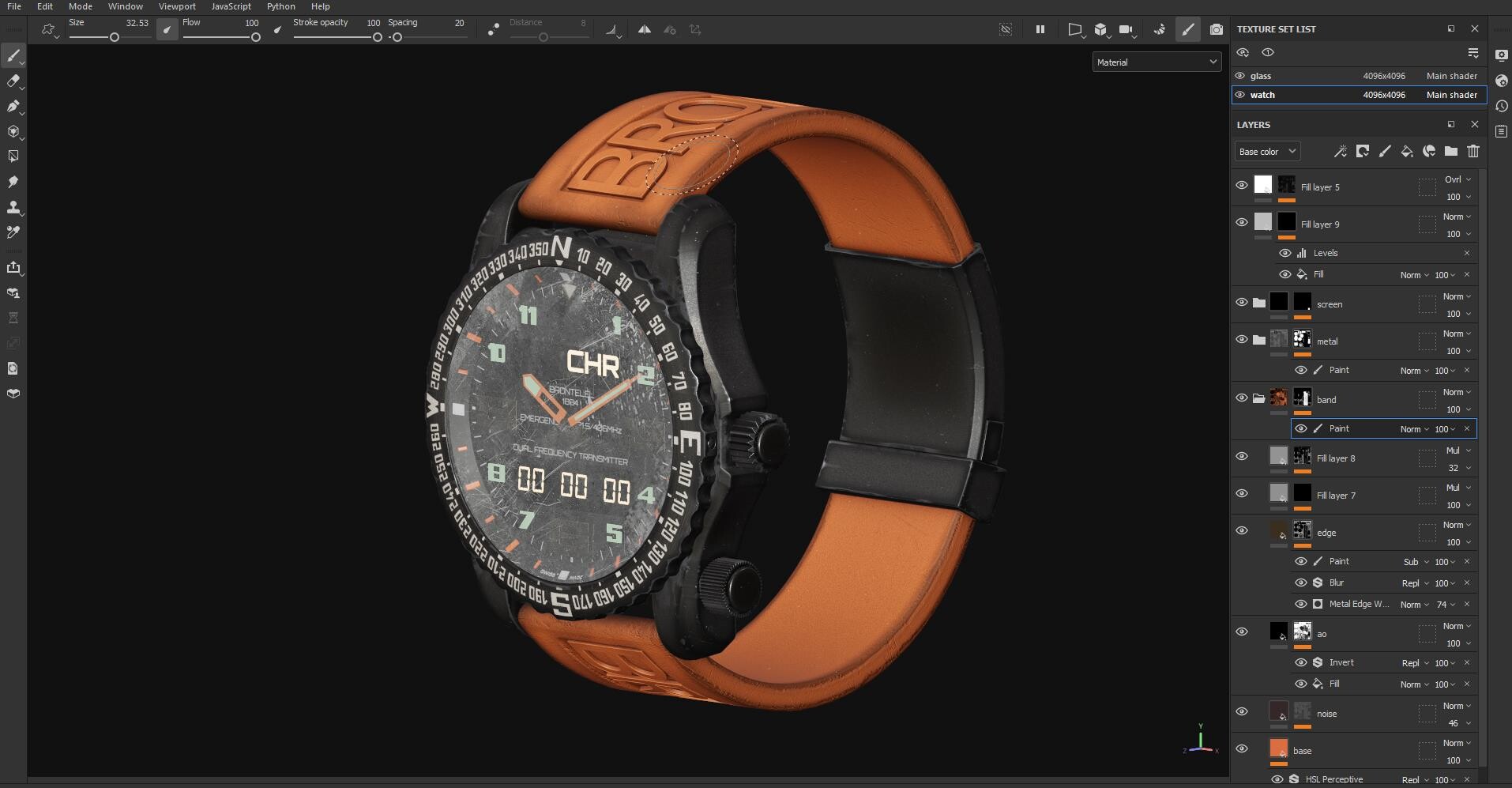Hide the Fill layer 5 layer
The height and width of the screenshot is (788, 1512).
click(1241, 184)
